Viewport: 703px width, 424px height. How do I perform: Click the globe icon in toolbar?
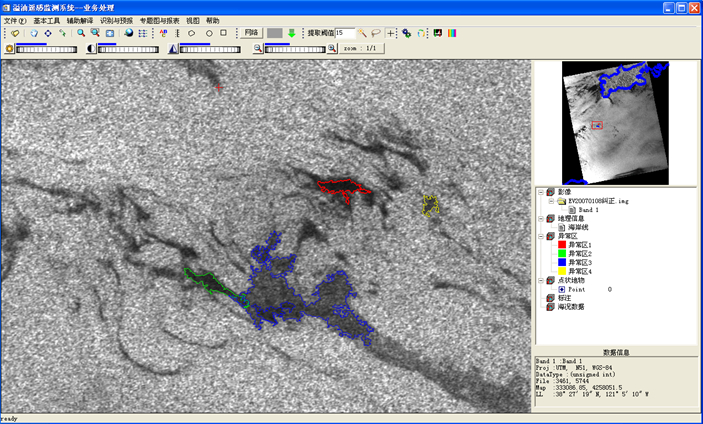tap(128, 33)
